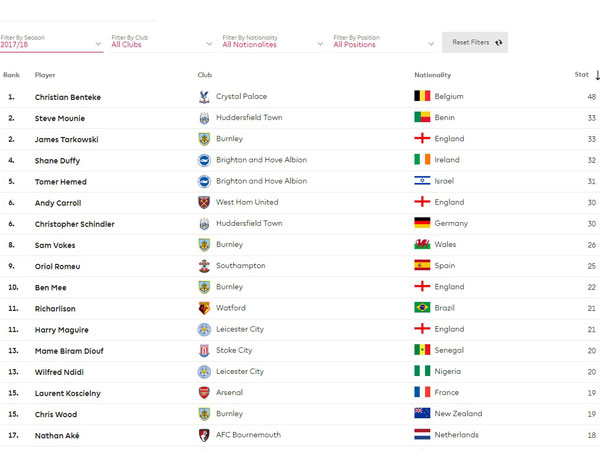This screenshot has height=450, width=600.
Task: Expand the Filter By Position dropdown
Action: coord(384,42)
